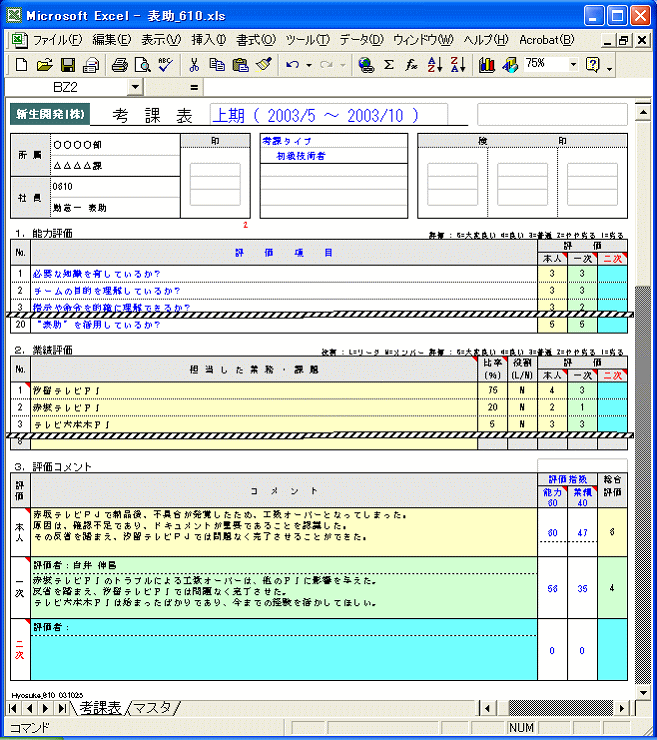Click Sort Ascending A-Z icon
The height and width of the screenshot is (740, 657).
(435, 65)
